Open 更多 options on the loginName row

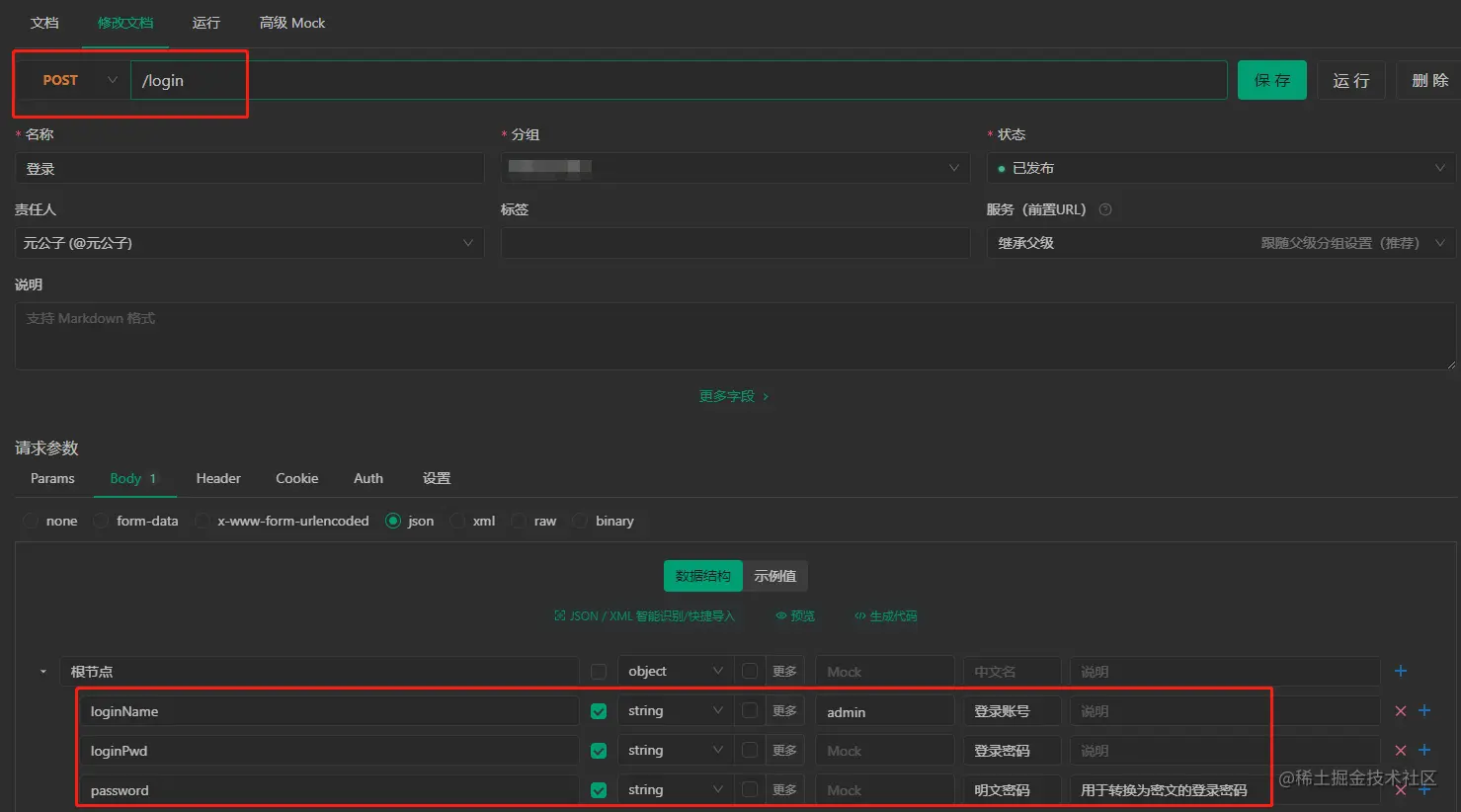pyautogui.click(x=784, y=710)
